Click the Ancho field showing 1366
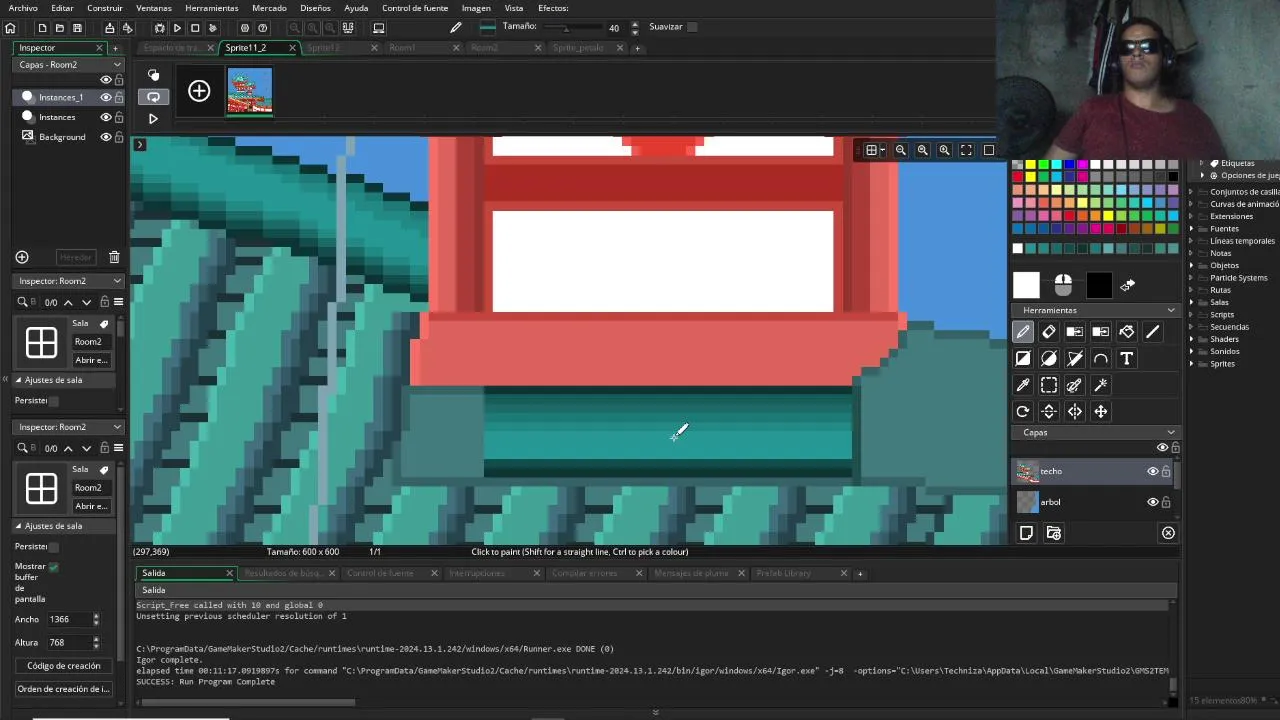Image resolution: width=1280 pixels, height=720 pixels. [x=69, y=620]
